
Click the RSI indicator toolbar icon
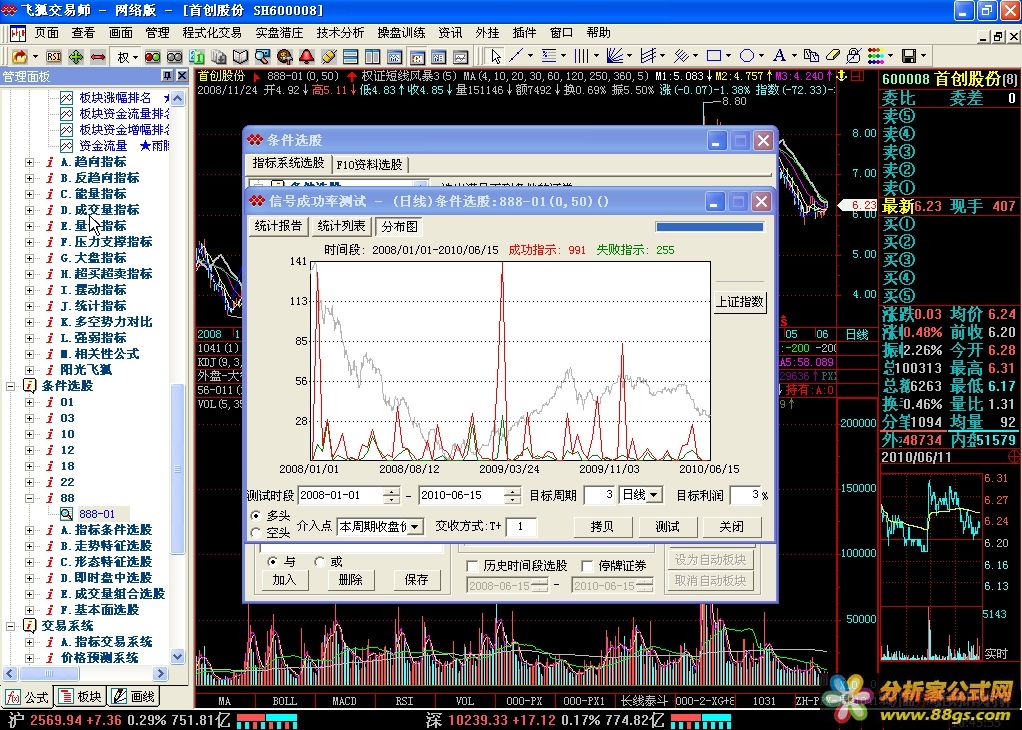[x=53, y=57]
